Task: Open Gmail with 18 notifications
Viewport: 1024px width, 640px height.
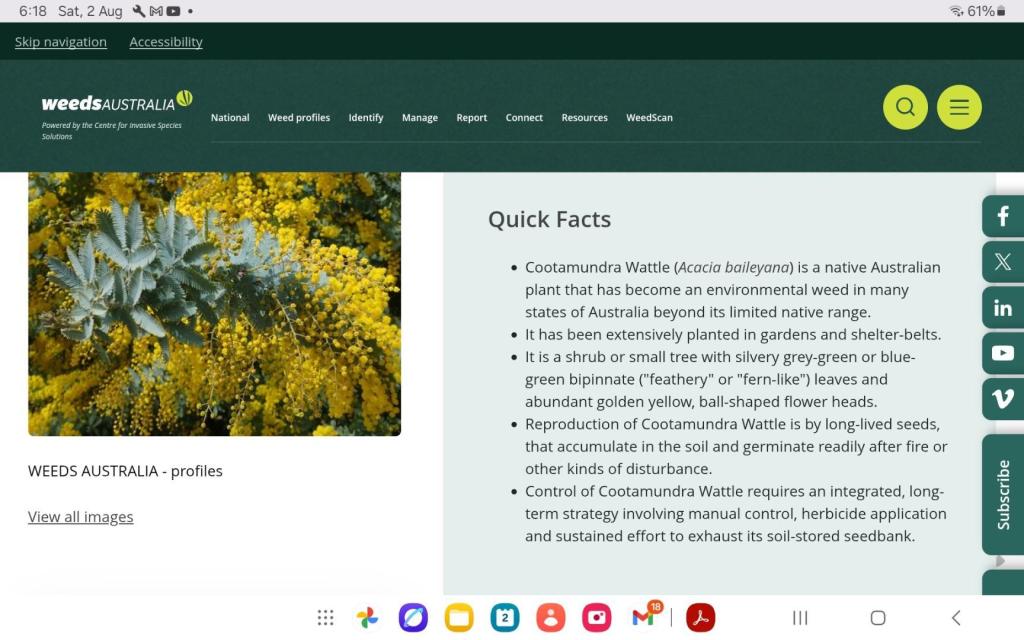Action: [643, 616]
